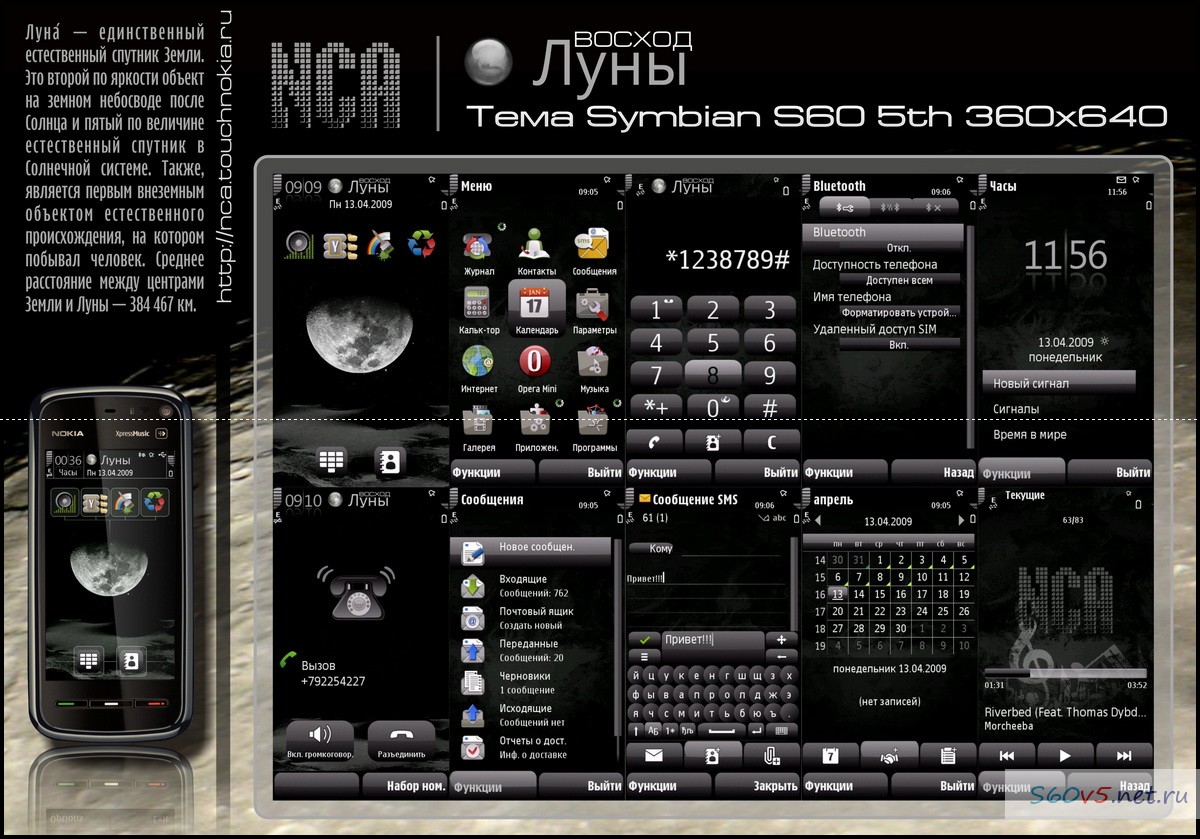Tap rainbow paint shortcut on 09:09 home screen
Viewport: 1200px width, 839px height.
pos(381,244)
